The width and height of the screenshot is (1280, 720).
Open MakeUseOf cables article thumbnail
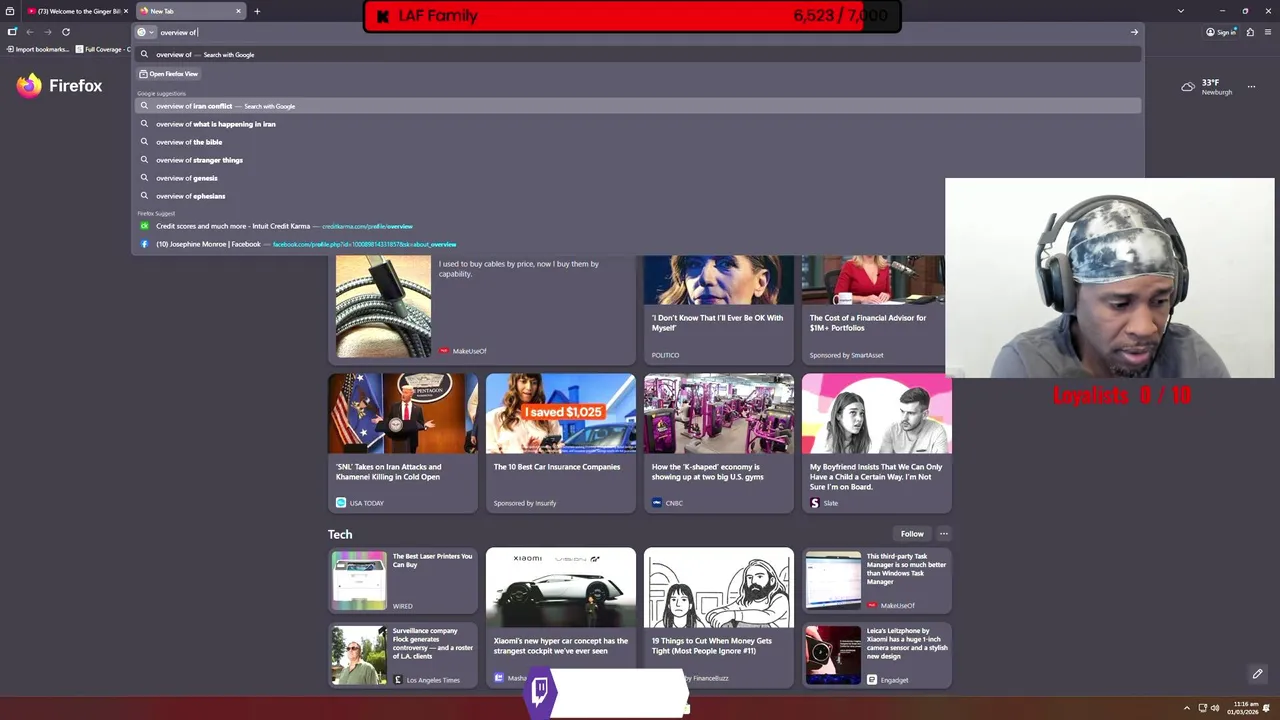pos(383,307)
